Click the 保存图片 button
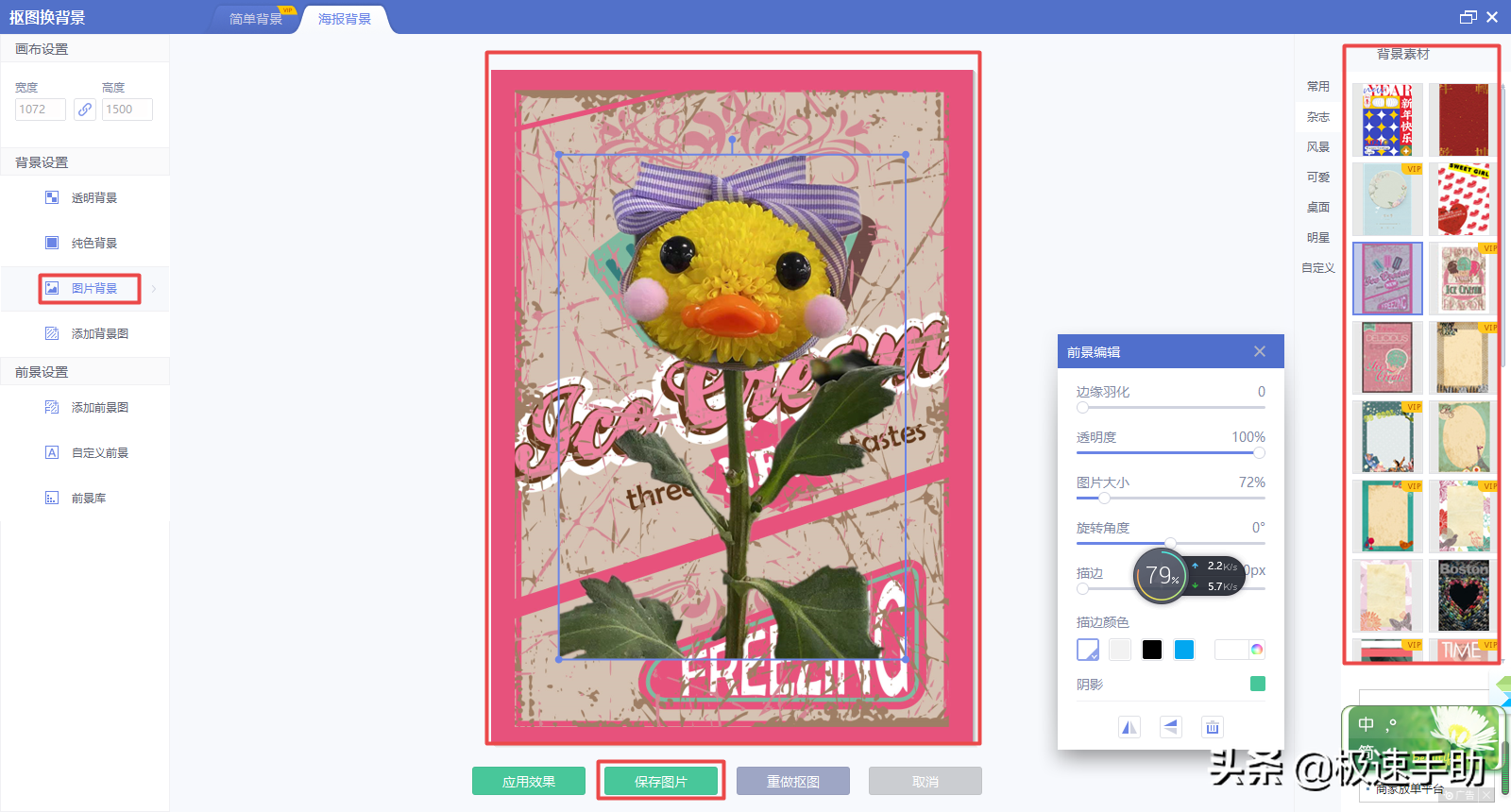 pos(661,782)
